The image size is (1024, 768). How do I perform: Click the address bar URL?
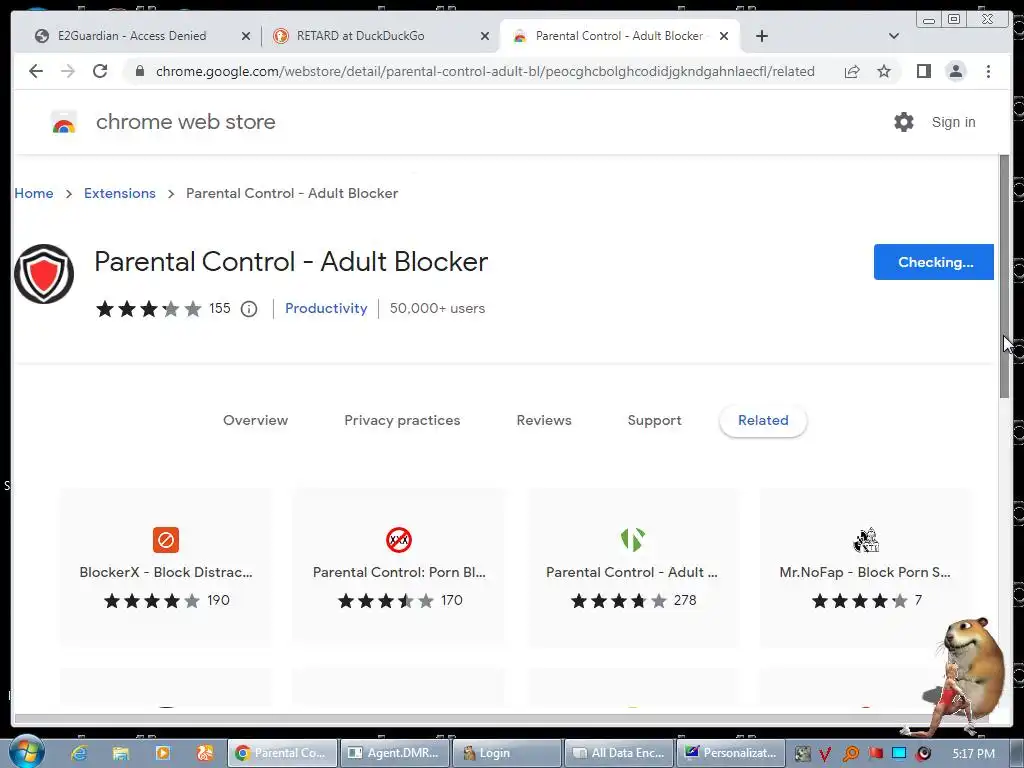click(485, 71)
